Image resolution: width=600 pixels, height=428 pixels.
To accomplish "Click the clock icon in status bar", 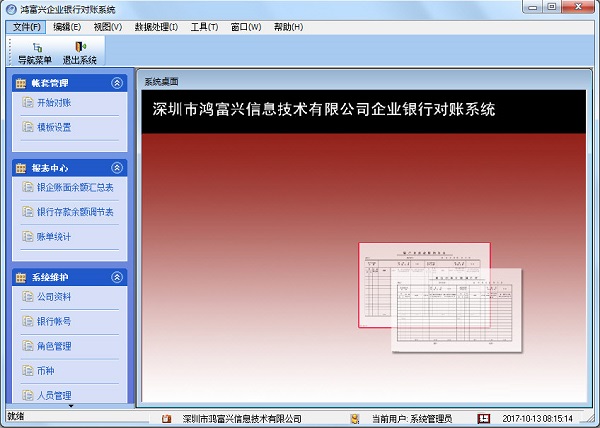I will 484,418.
